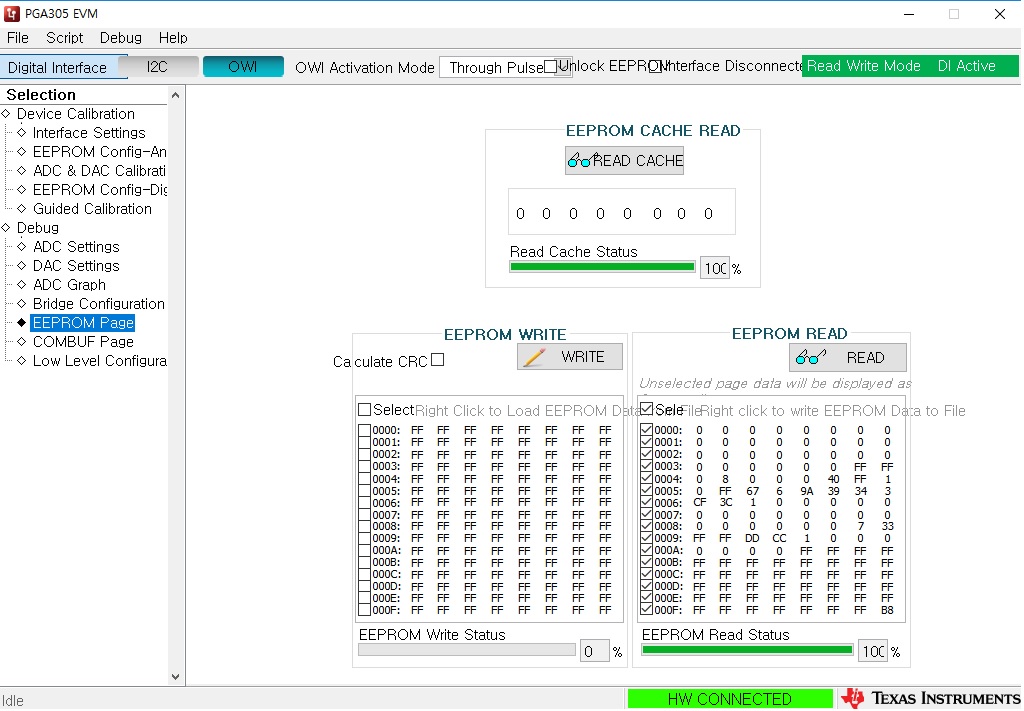1024x711 pixels.
Task: Click the sidebar scroll down arrow
Action: pos(175,676)
